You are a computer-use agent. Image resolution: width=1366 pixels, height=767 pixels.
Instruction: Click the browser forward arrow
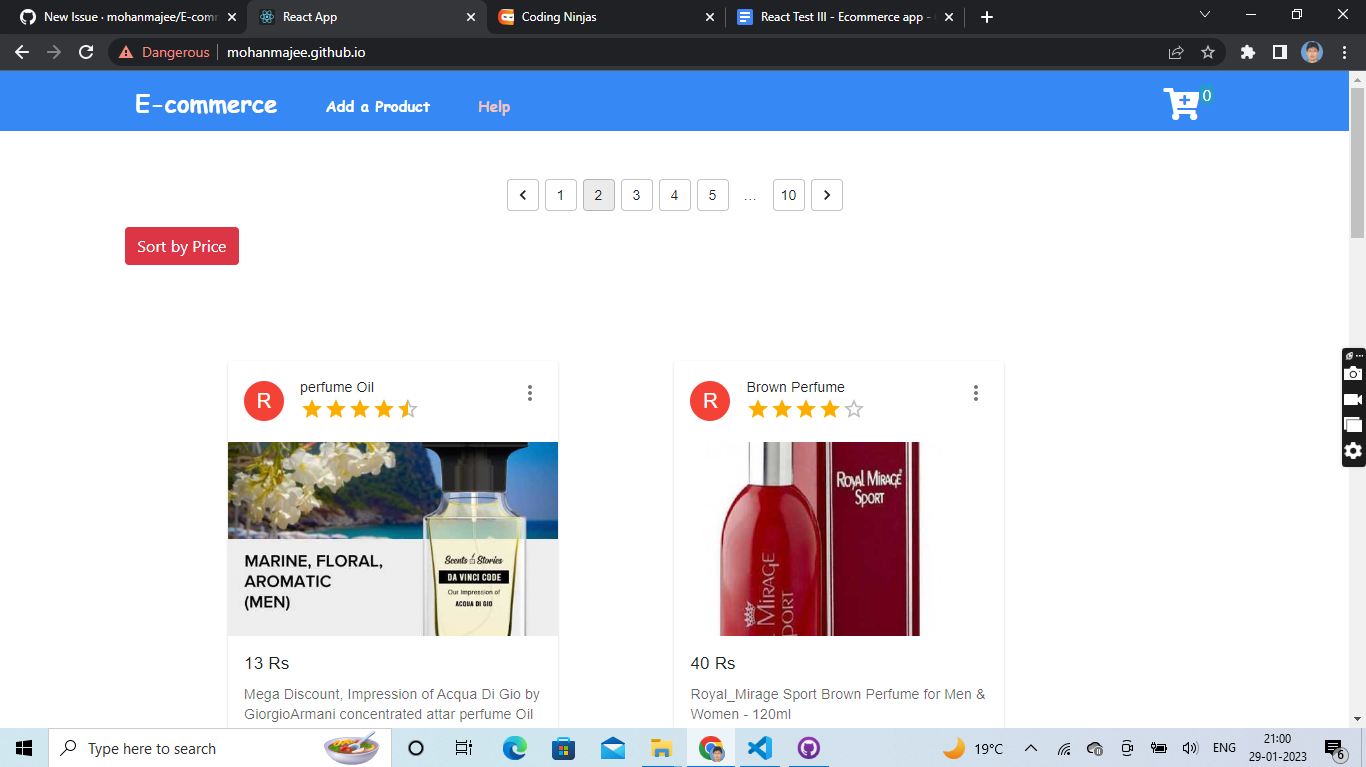54,52
